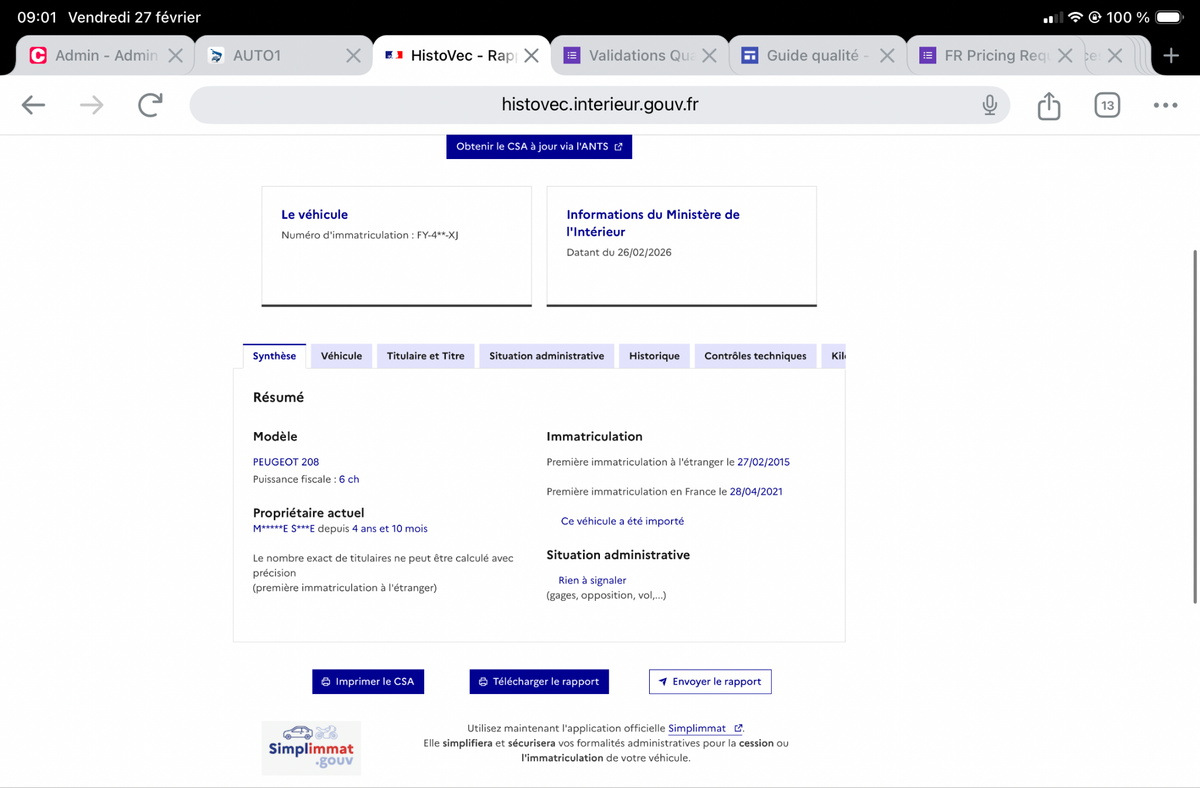
Task: Select the Contrôles techniques tab
Action: coord(755,356)
